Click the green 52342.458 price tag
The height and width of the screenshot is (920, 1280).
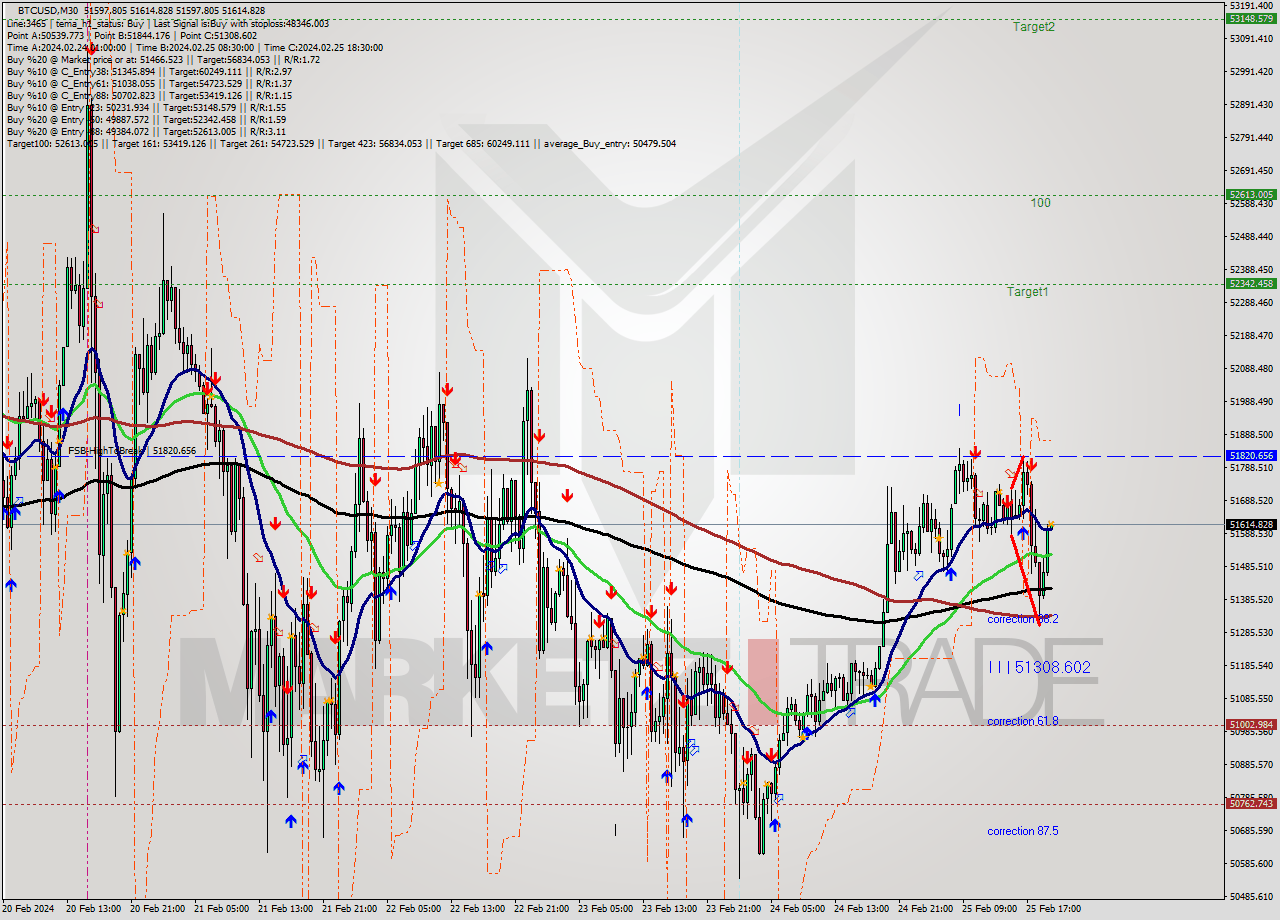pyautogui.click(x=1251, y=283)
